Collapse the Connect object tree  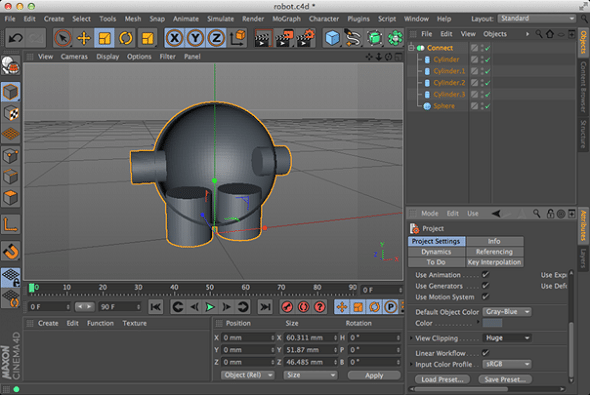411,47
